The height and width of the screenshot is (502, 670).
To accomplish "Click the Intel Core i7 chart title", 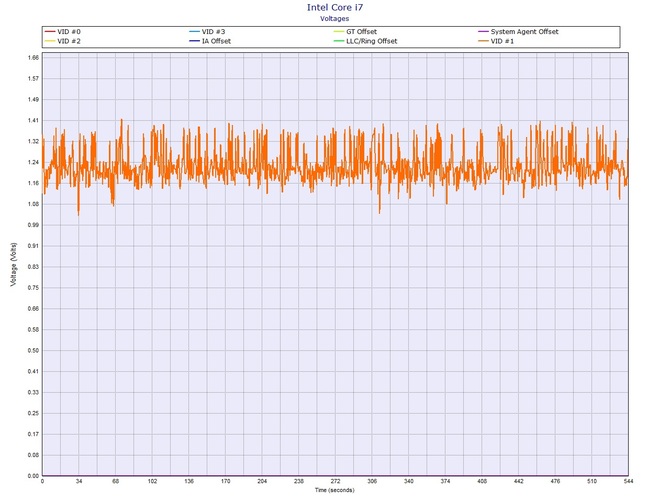I will click(x=335, y=7).
